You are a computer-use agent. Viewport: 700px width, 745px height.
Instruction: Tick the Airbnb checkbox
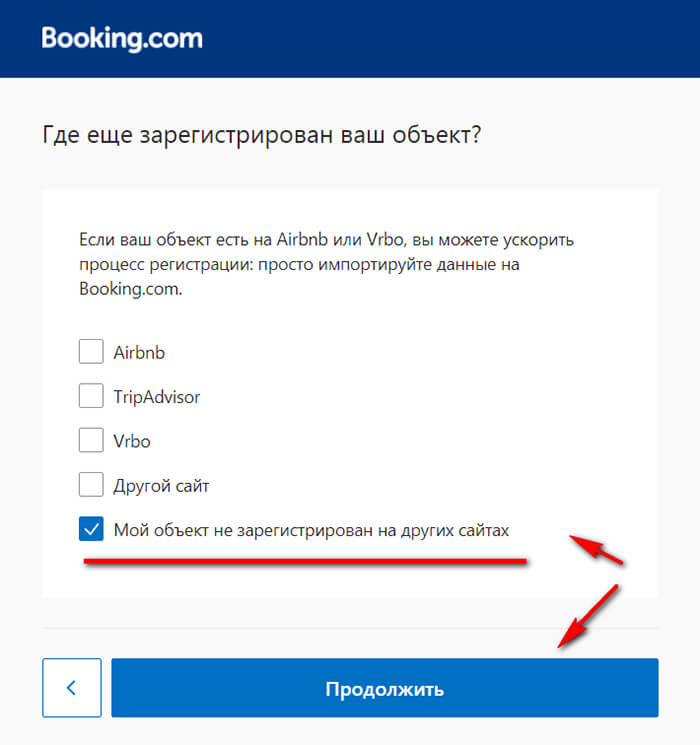[x=91, y=352]
